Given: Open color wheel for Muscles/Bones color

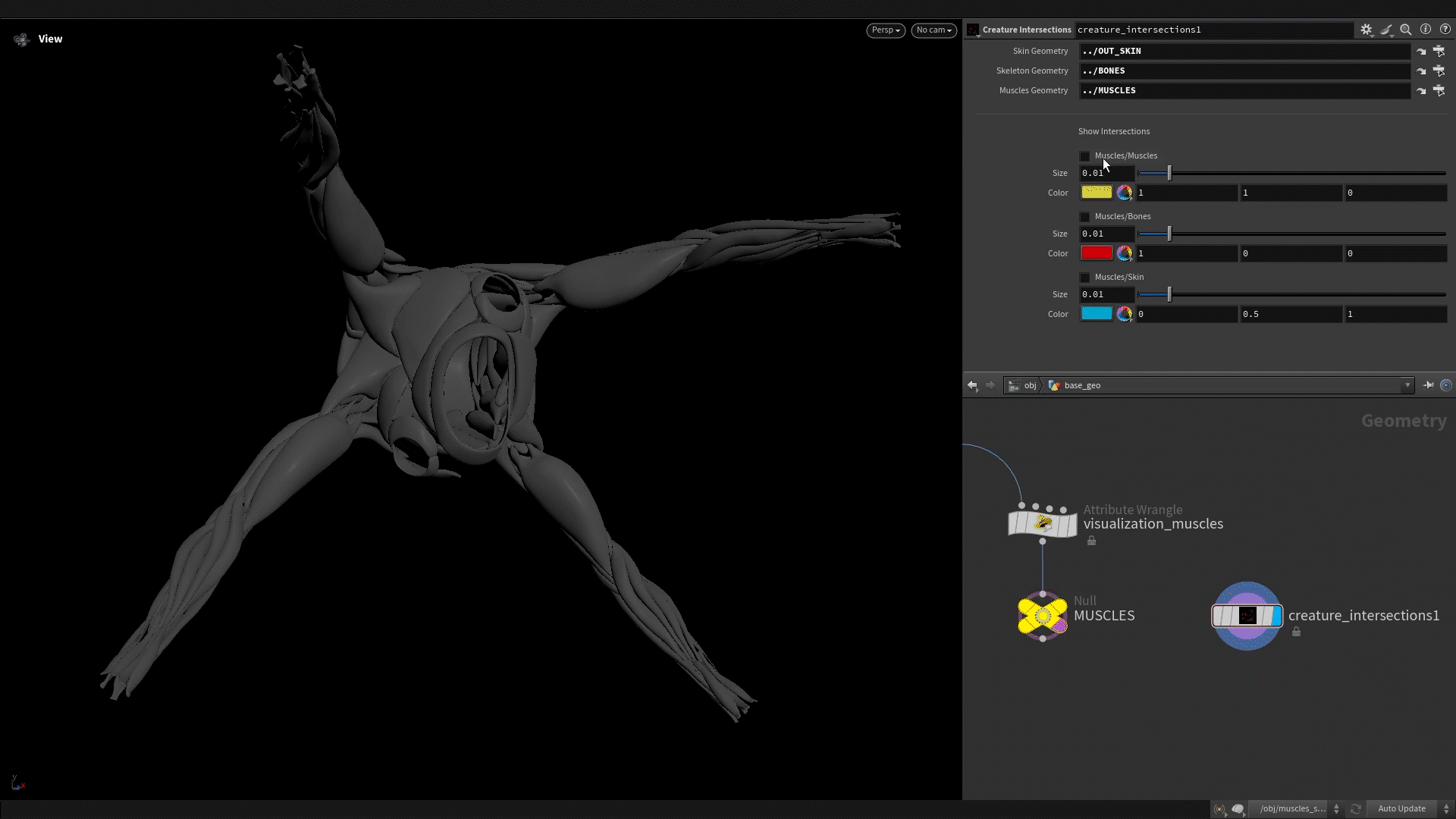Looking at the screenshot, I should [1125, 253].
